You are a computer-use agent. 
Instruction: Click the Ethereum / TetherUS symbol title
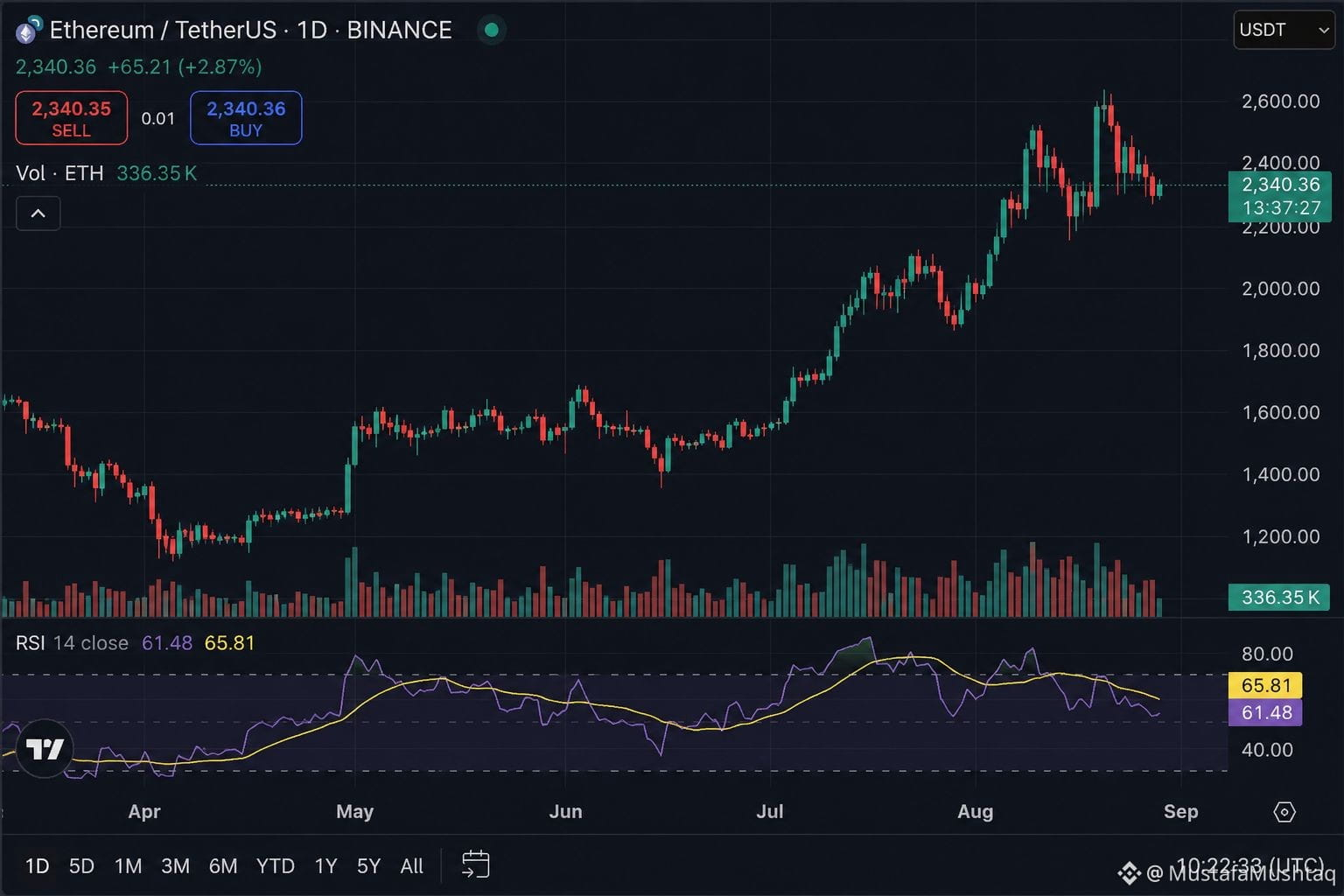[x=250, y=30]
